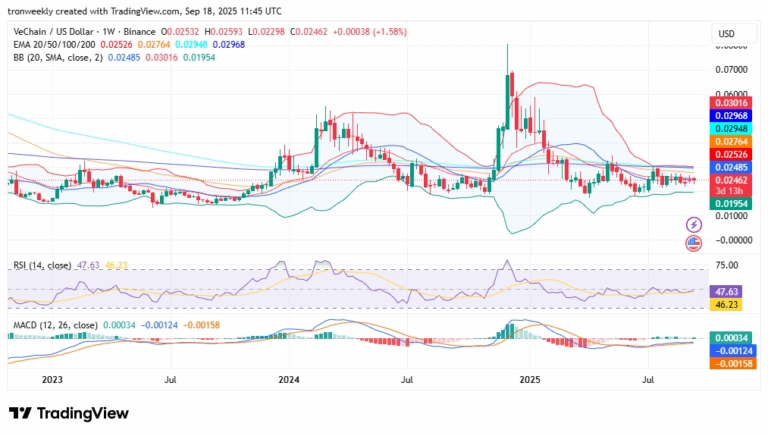This screenshot has width=768, height=436.
Task: Expand the MACD (12, 26, close) legend
Action: (54, 325)
